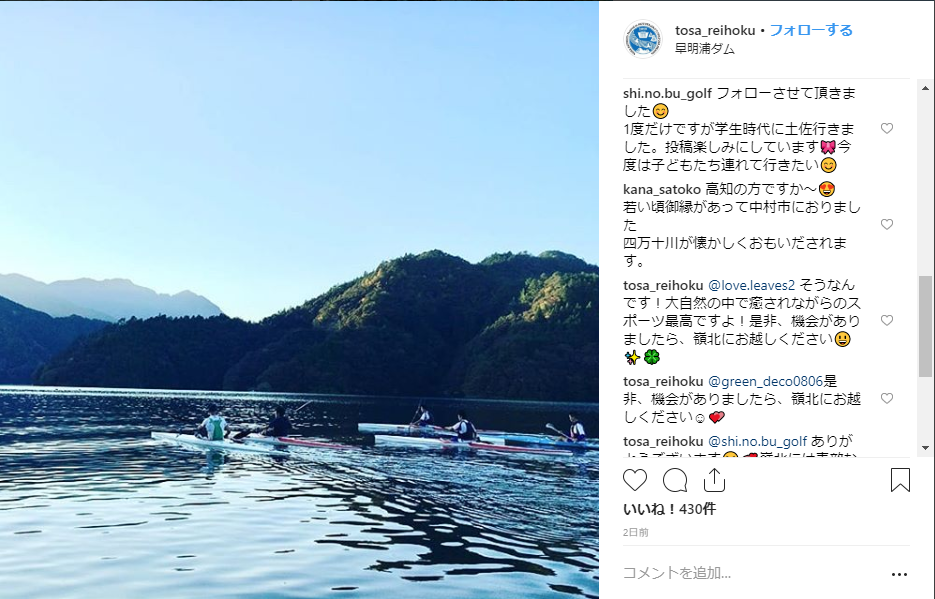Image resolution: width=935 pixels, height=599 pixels.
Task: Click the comments scrollbar down arrow
Action: (925, 448)
